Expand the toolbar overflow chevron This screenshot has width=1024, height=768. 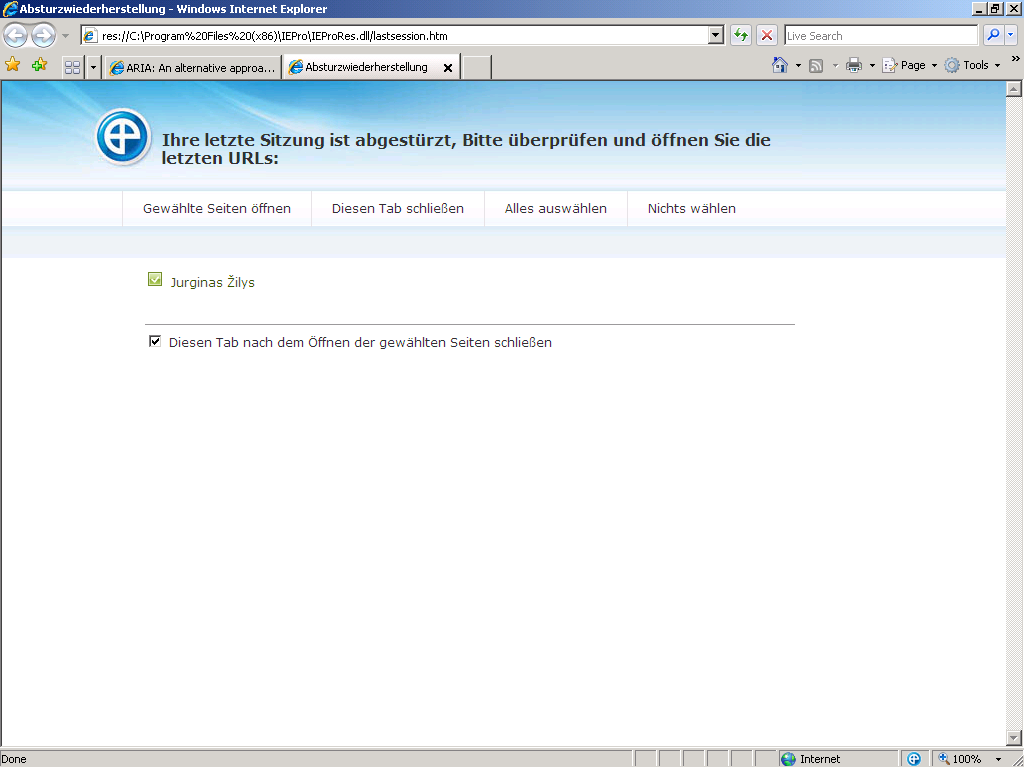pyautogui.click(x=1016, y=59)
